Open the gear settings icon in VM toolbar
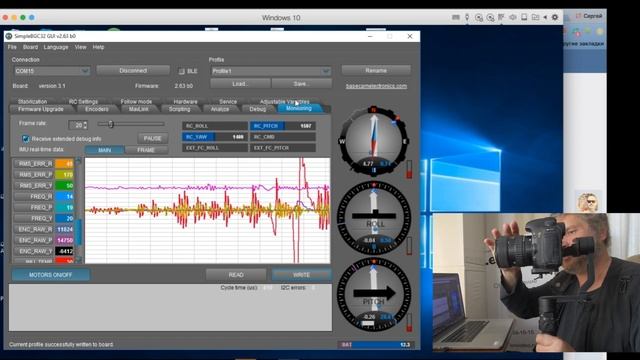The image size is (640, 360). pos(555,17)
